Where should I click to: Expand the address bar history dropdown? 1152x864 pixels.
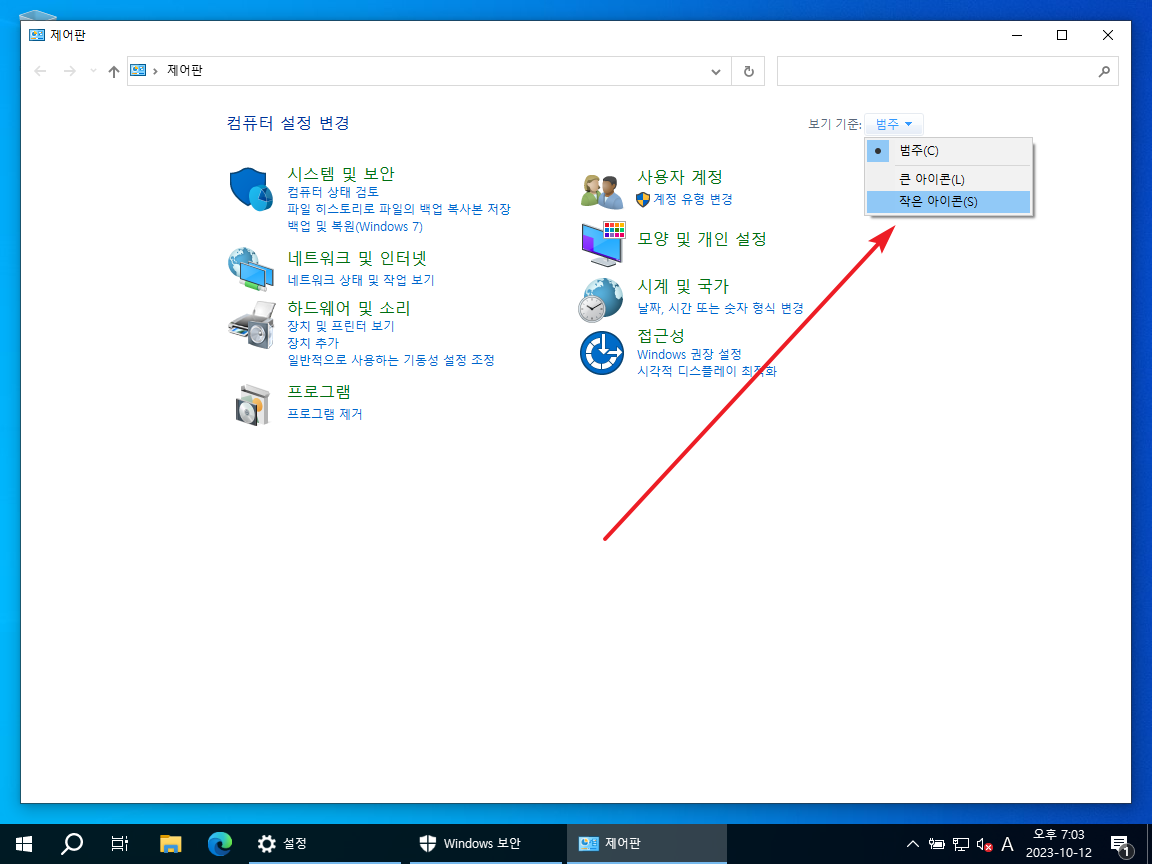tap(716, 71)
